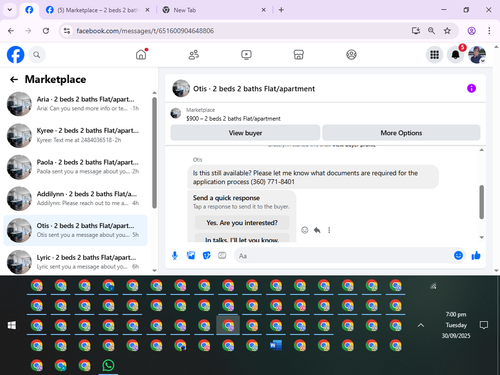Open the Kyree conversation

point(75,135)
